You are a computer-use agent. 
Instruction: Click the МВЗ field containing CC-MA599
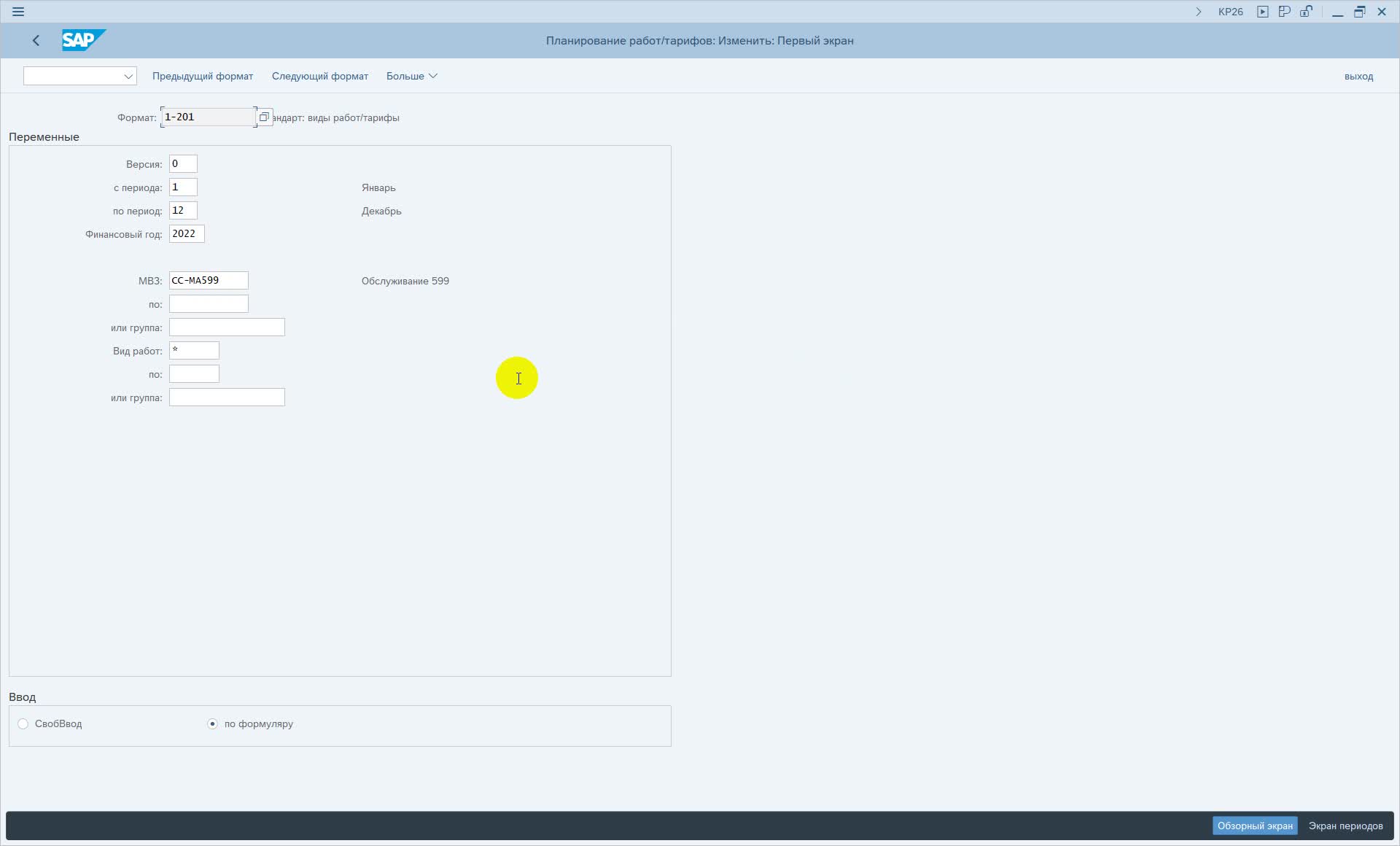pyautogui.click(x=209, y=281)
